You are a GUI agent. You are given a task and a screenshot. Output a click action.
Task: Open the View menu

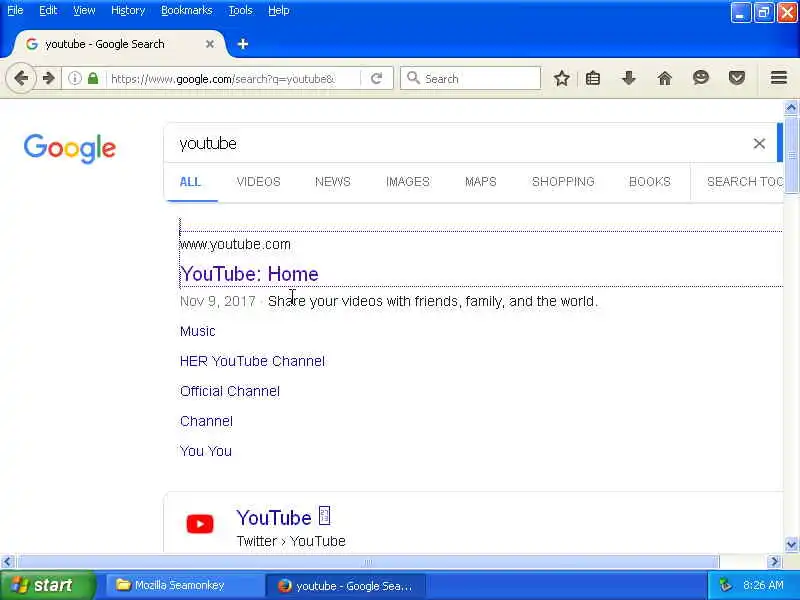point(84,10)
